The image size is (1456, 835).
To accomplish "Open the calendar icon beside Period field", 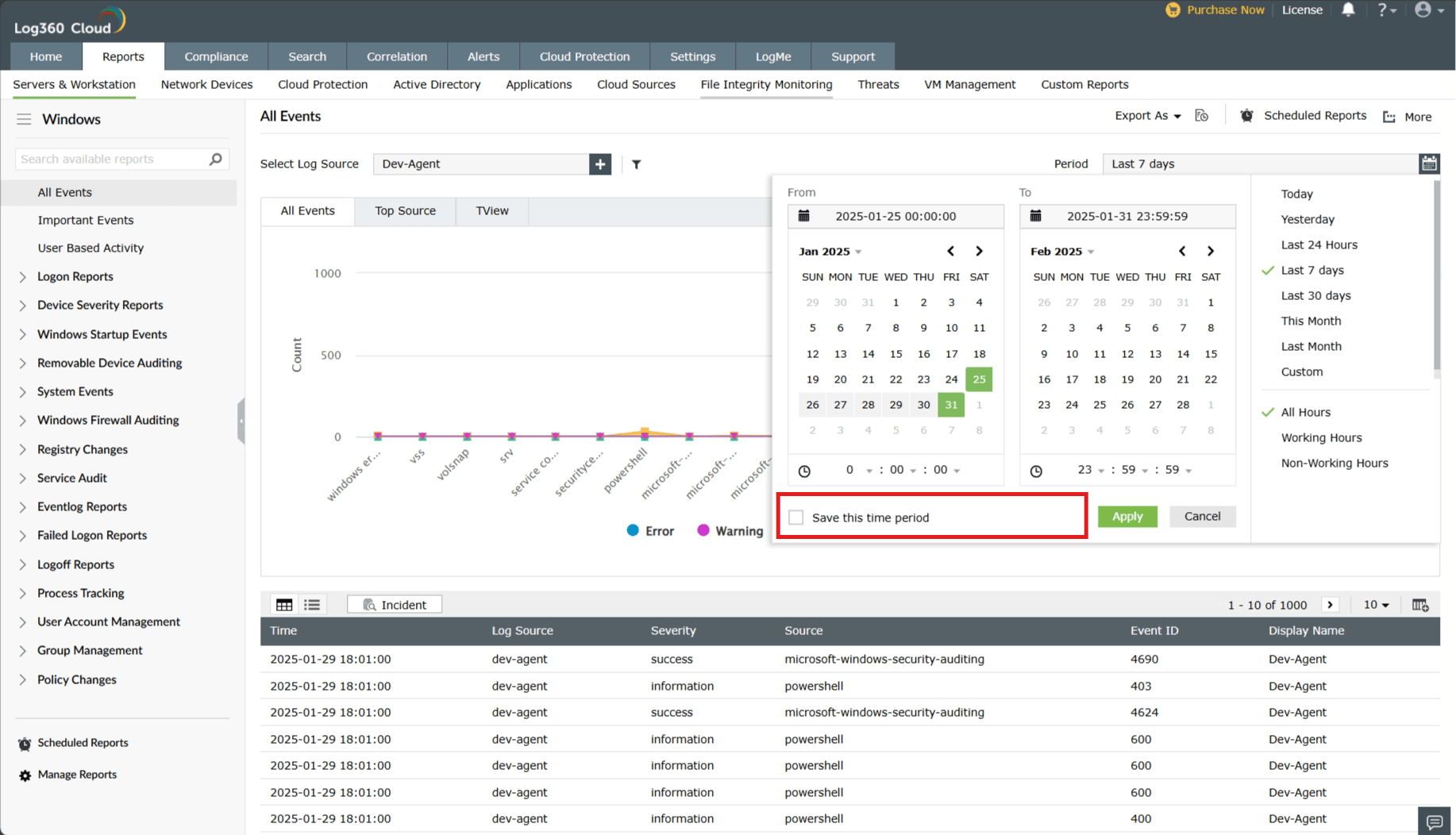I will click(1429, 164).
